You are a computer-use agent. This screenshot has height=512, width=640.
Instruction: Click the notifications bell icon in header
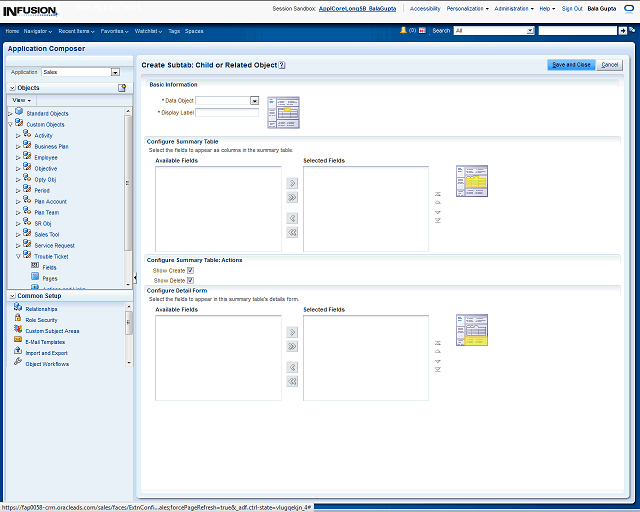[x=402, y=31]
